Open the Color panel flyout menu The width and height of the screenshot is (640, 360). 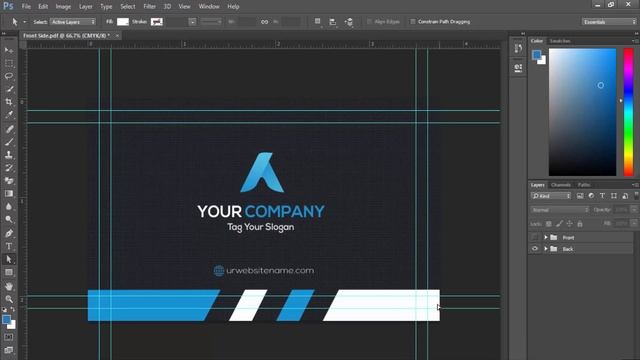coord(635,41)
